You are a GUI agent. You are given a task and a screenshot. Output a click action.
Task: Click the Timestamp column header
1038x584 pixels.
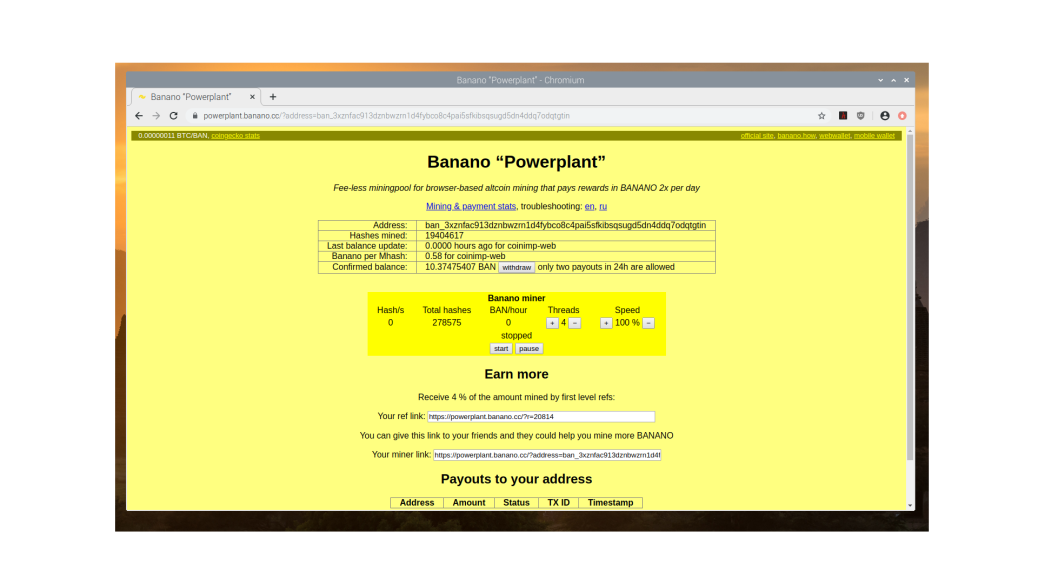point(610,503)
